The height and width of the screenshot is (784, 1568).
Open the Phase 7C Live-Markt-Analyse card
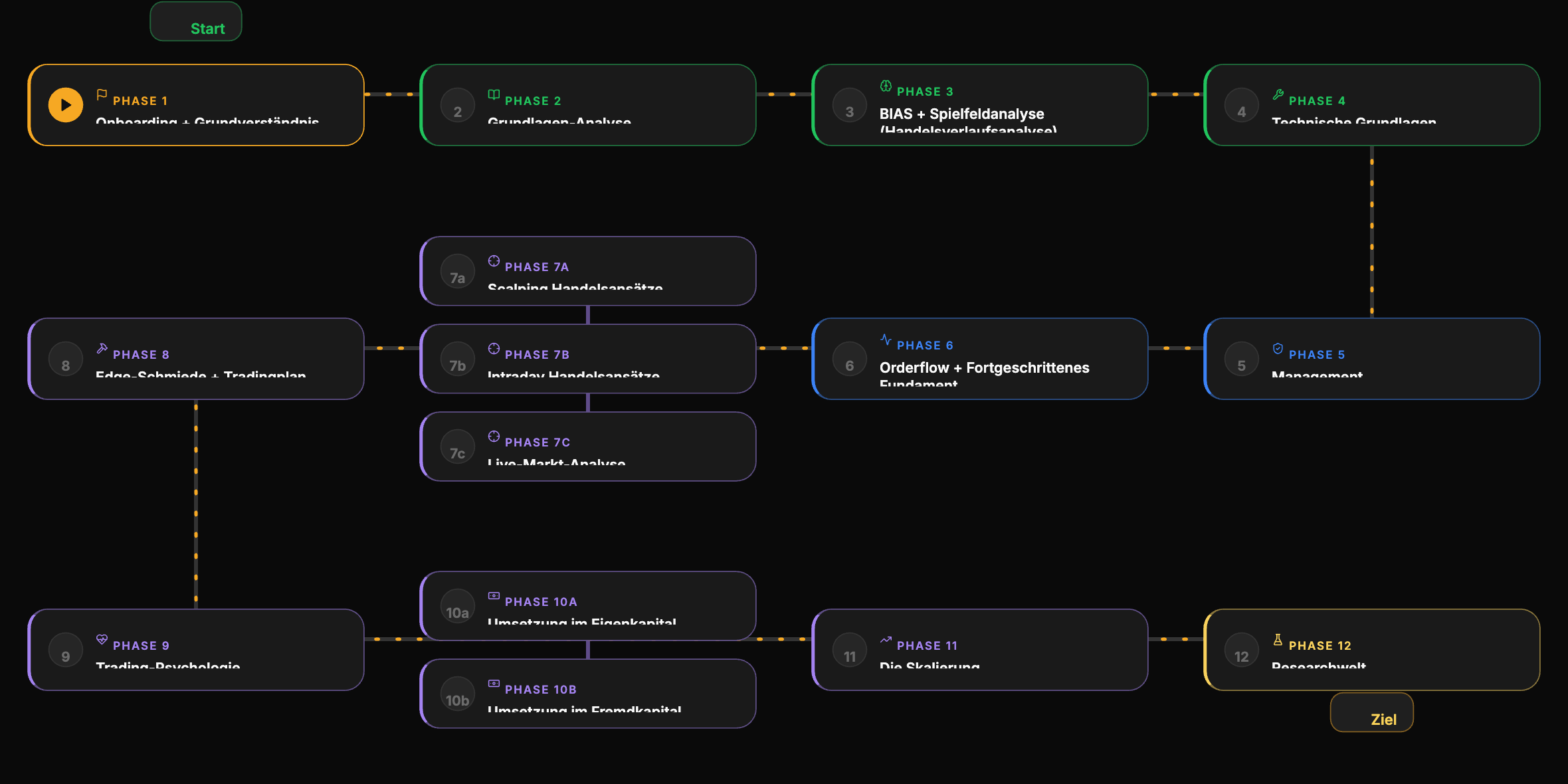(x=588, y=446)
